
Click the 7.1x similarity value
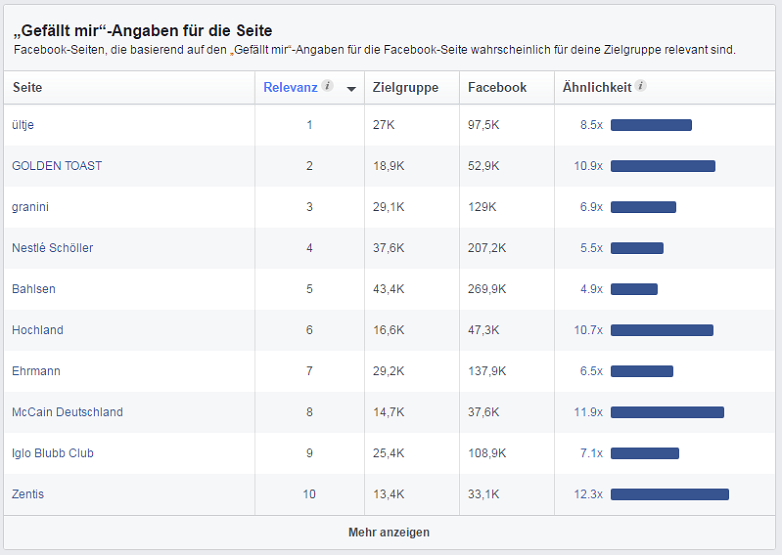pyautogui.click(x=591, y=453)
